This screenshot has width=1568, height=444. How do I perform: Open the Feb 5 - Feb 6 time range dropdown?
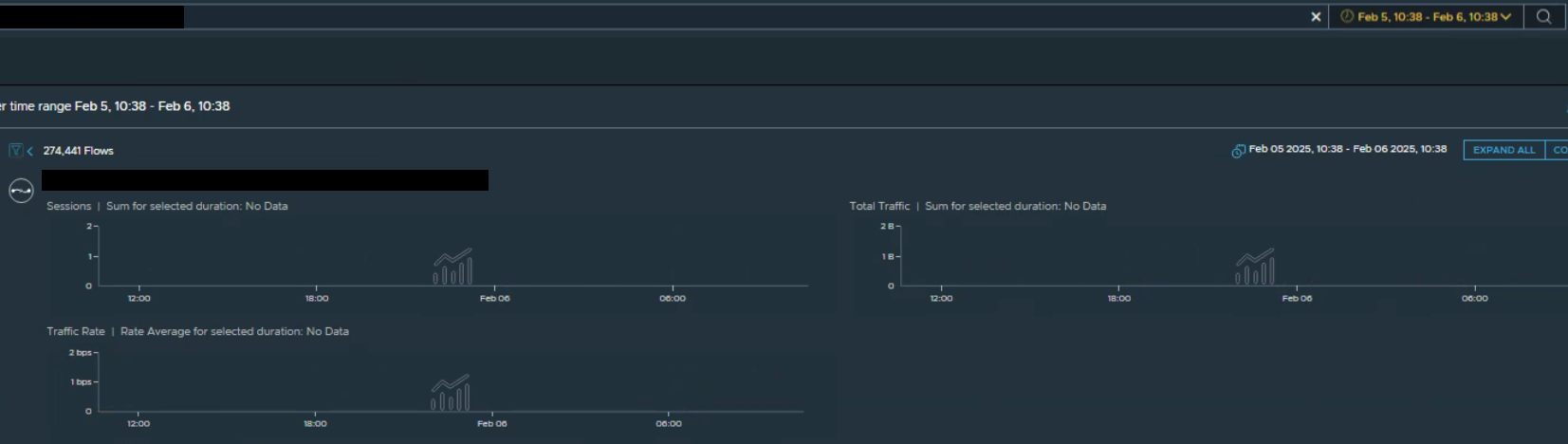click(x=1426, y=17)
